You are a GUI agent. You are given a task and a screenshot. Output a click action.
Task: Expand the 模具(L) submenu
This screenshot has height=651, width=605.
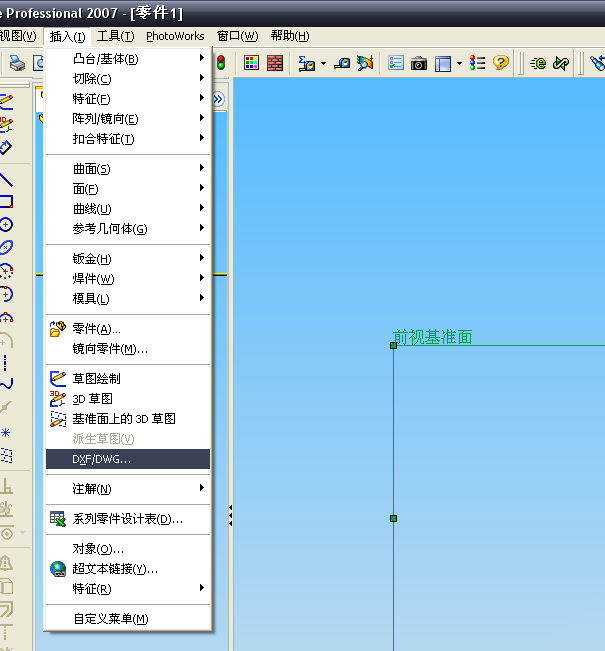127,299
